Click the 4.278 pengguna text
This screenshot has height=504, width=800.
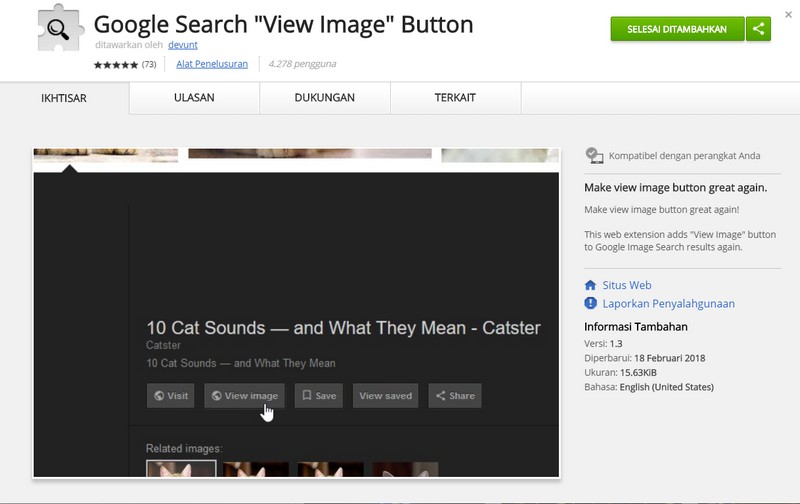coord(302,64)
